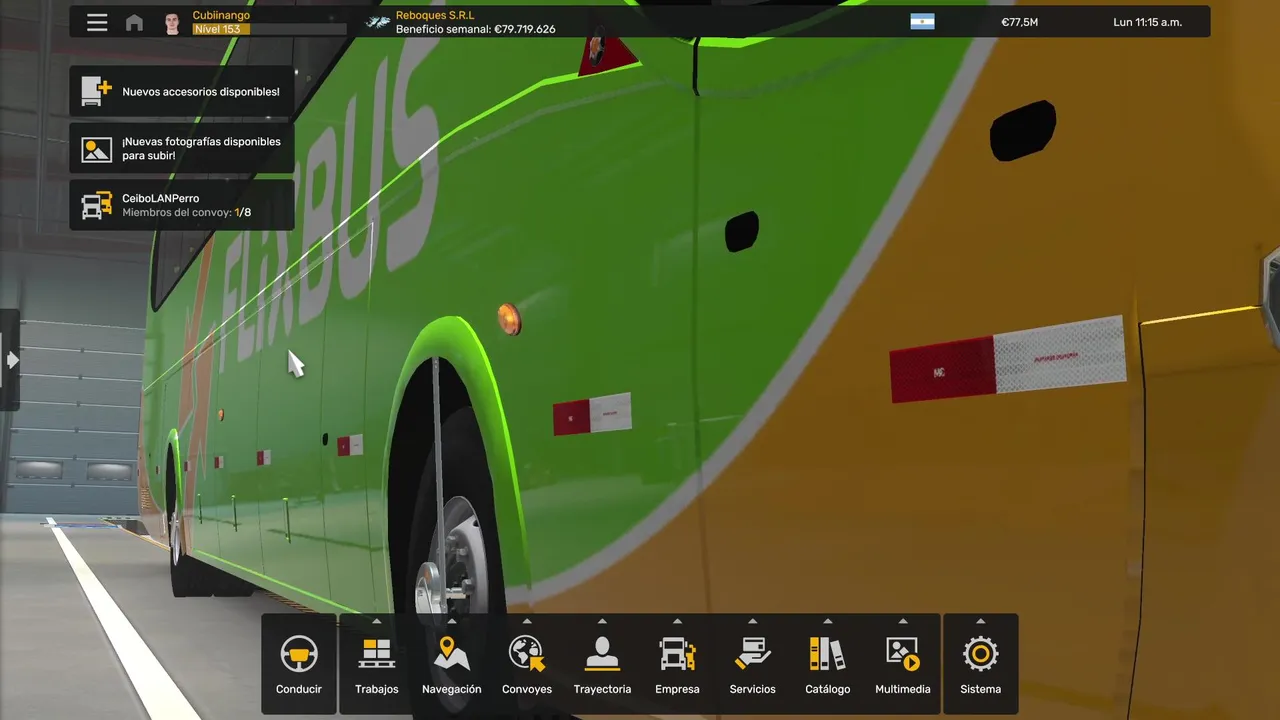Open the Multimedia gallery icon
Viewport: 1280px width, 720px height.
point(902,654)
